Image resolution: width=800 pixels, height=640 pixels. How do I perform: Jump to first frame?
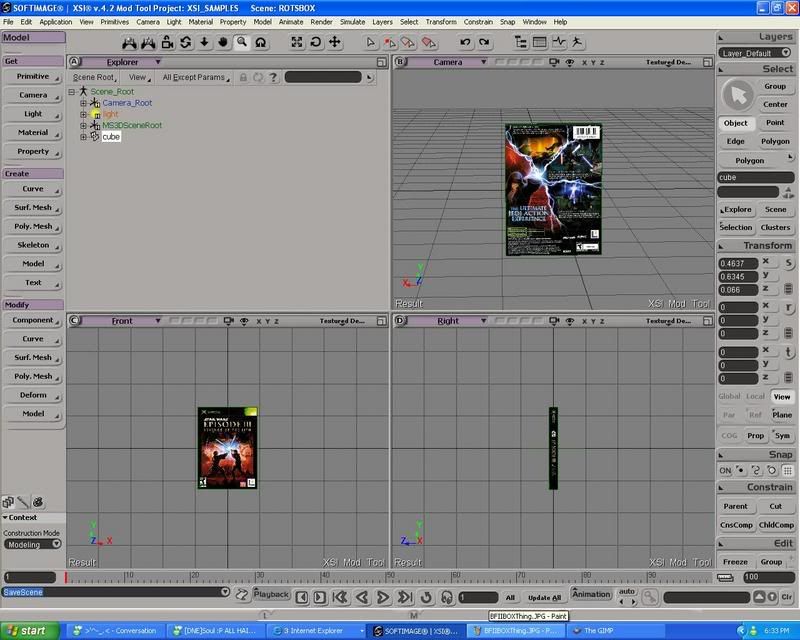(x=340, y=597)
